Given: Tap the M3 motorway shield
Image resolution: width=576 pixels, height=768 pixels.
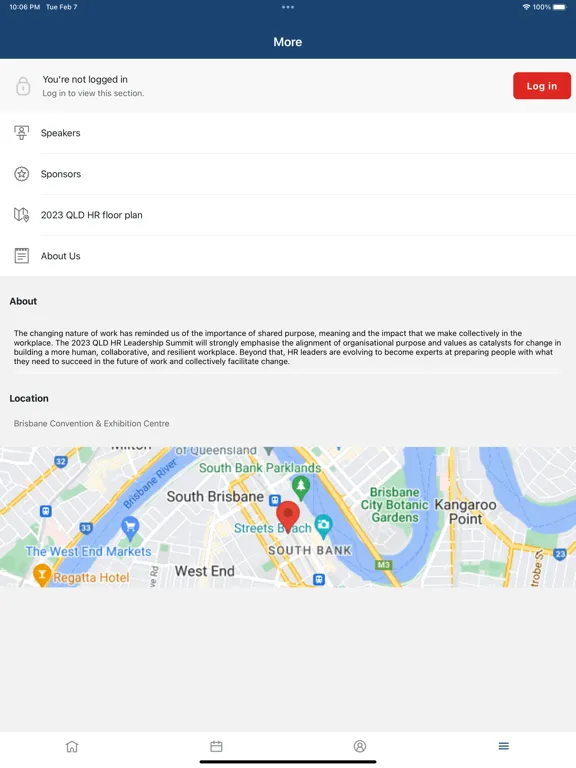Looking at the screenshot, I should click(383, 565).
